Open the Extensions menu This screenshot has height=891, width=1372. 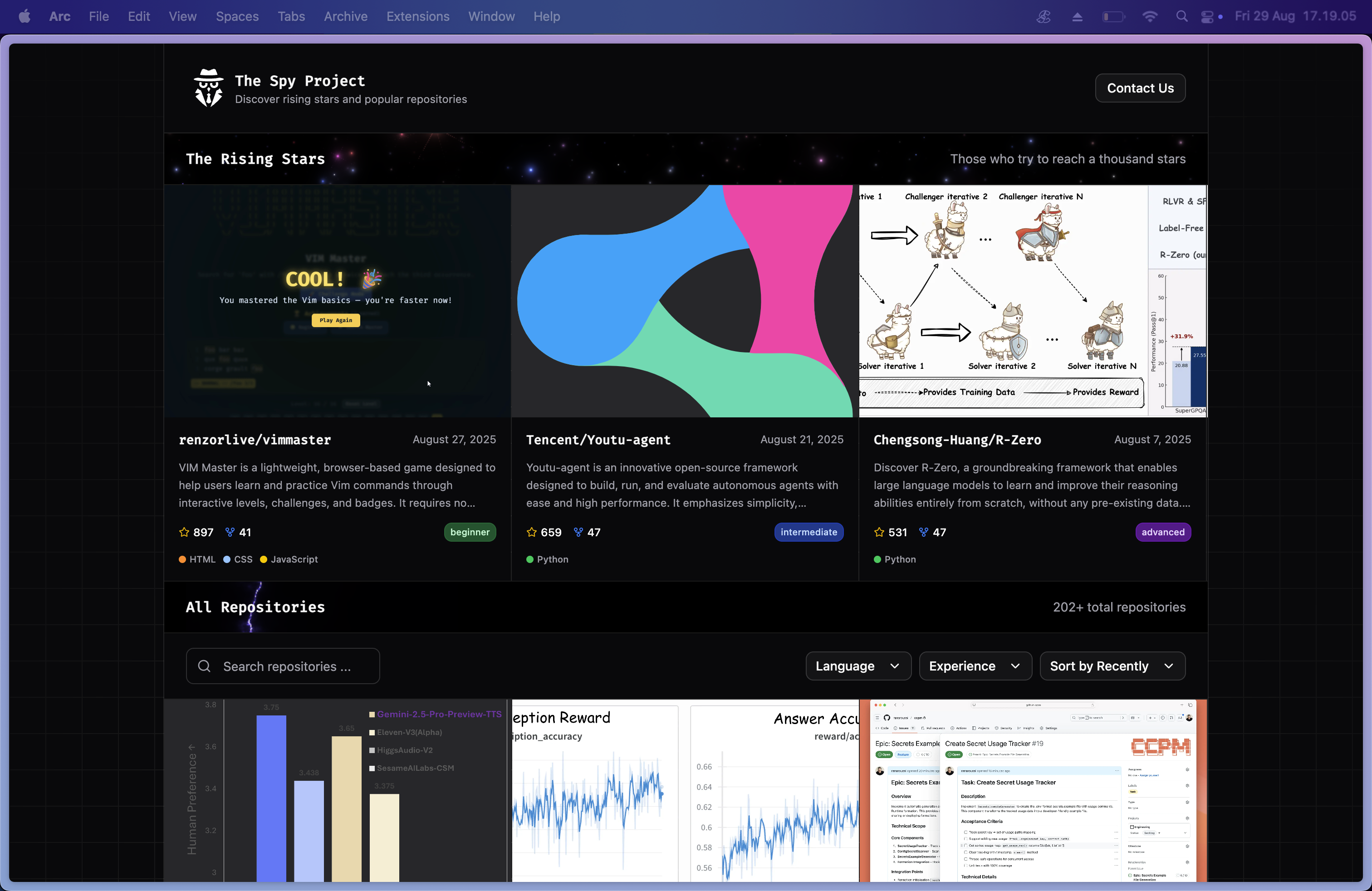[x=417, y=16]
